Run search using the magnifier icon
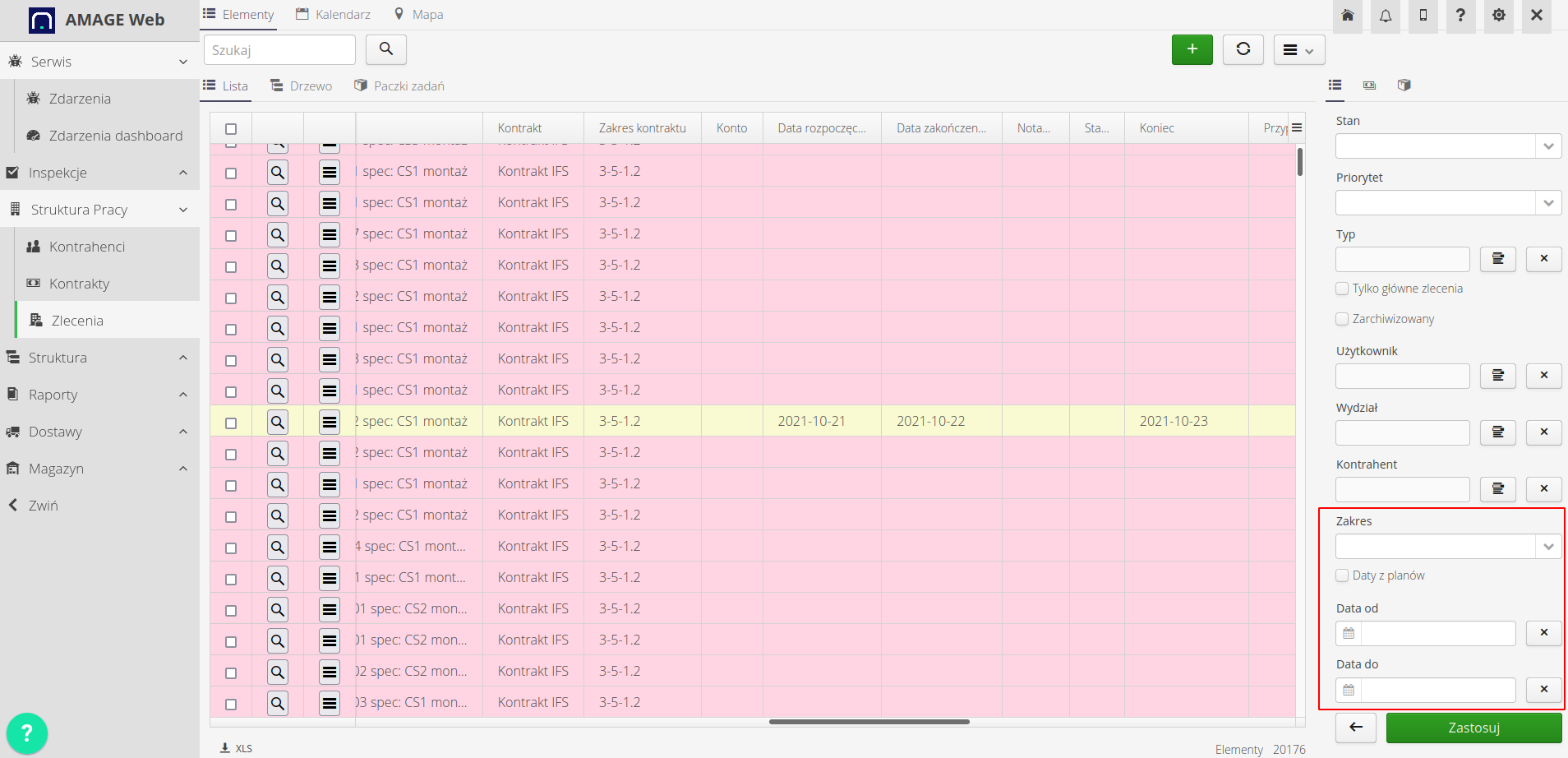The image size is (1568, 758). coord(385,49)
